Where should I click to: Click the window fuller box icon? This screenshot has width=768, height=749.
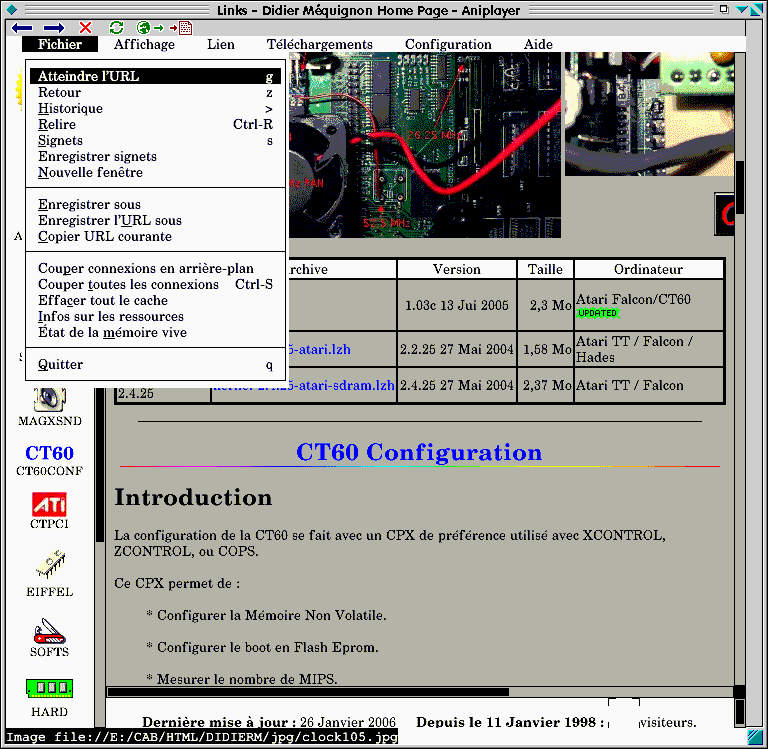(724, 9)
